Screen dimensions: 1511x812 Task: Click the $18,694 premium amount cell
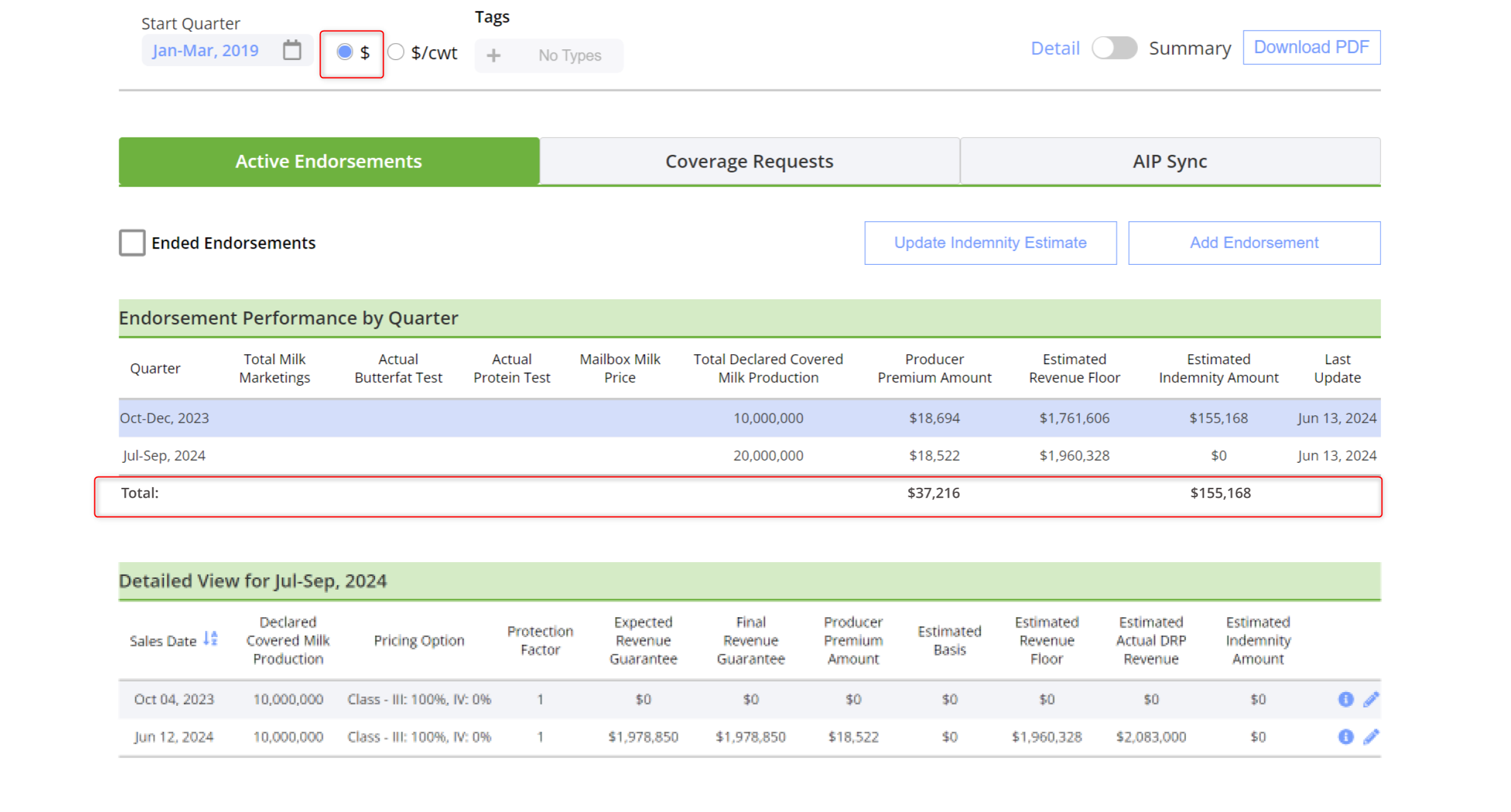[x=934, y=418]
